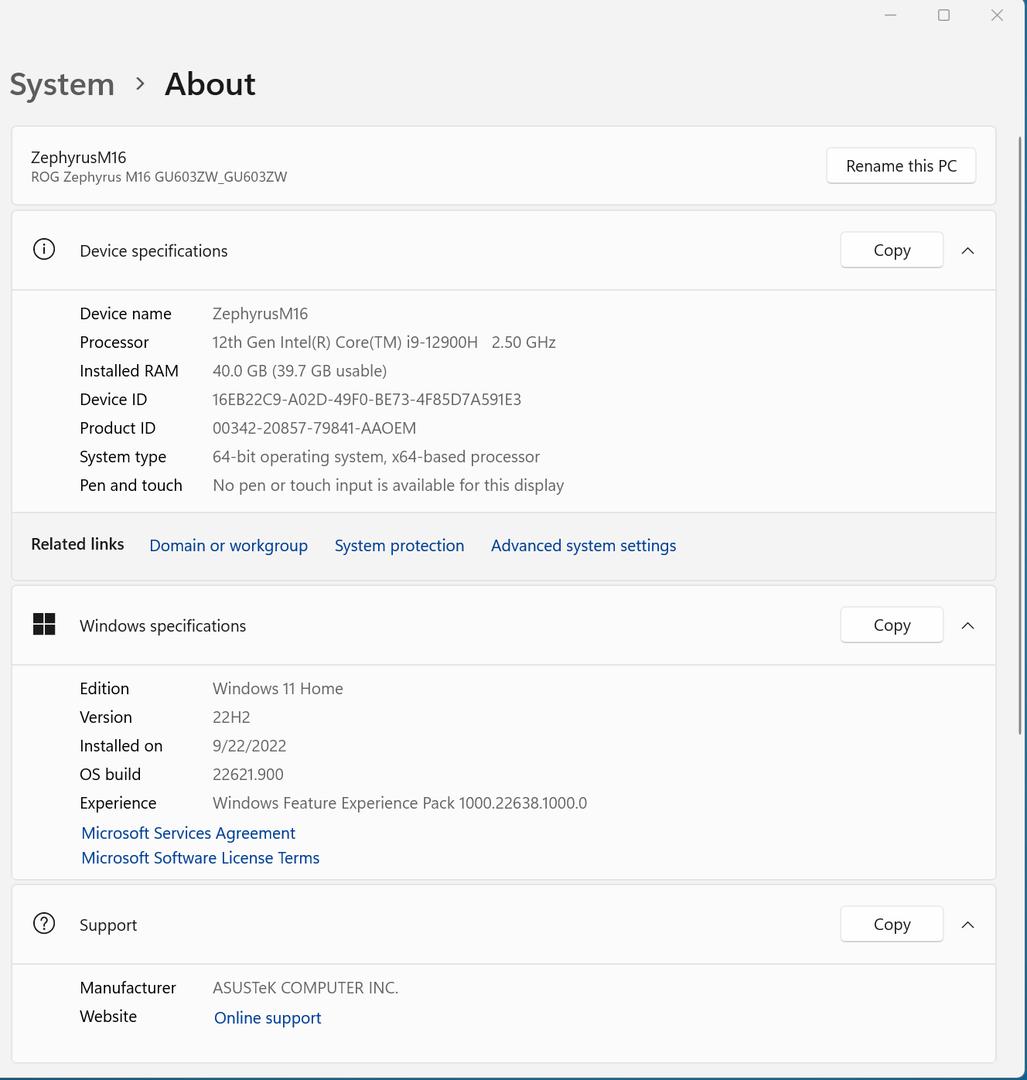Select the model text ROG Zephyrus M16 GU603ZW_GU603ZW
This screenshot has width=1027, height=1080.
(x=159, y=177)
